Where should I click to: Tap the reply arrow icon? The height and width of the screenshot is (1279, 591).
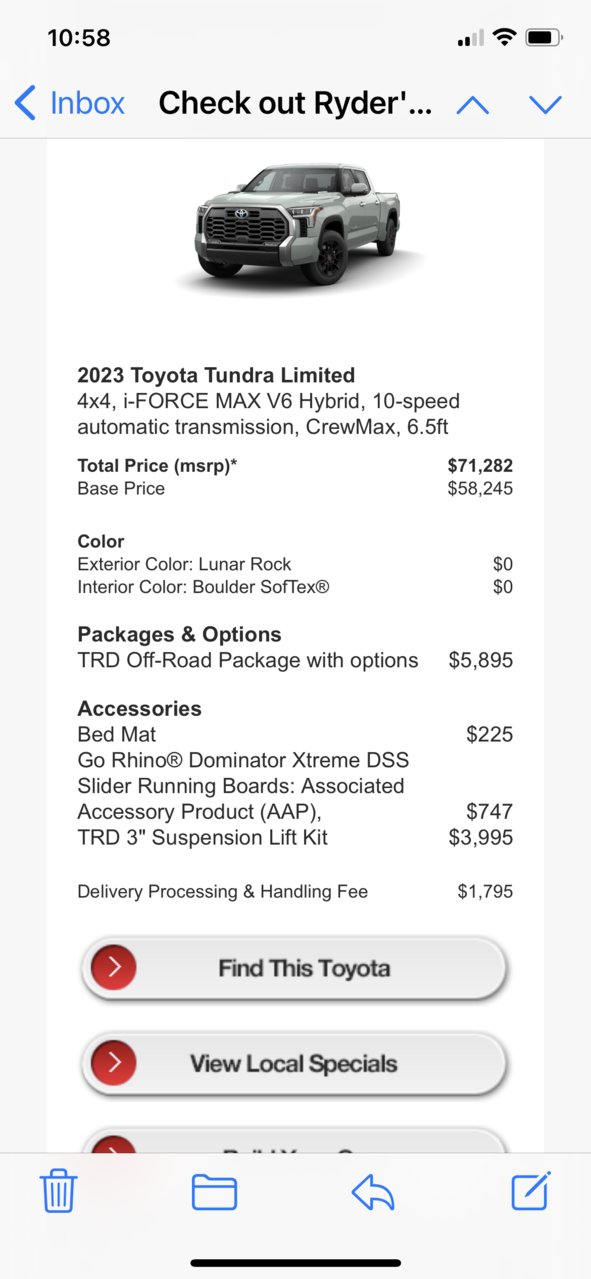(x=373, y=1191)
